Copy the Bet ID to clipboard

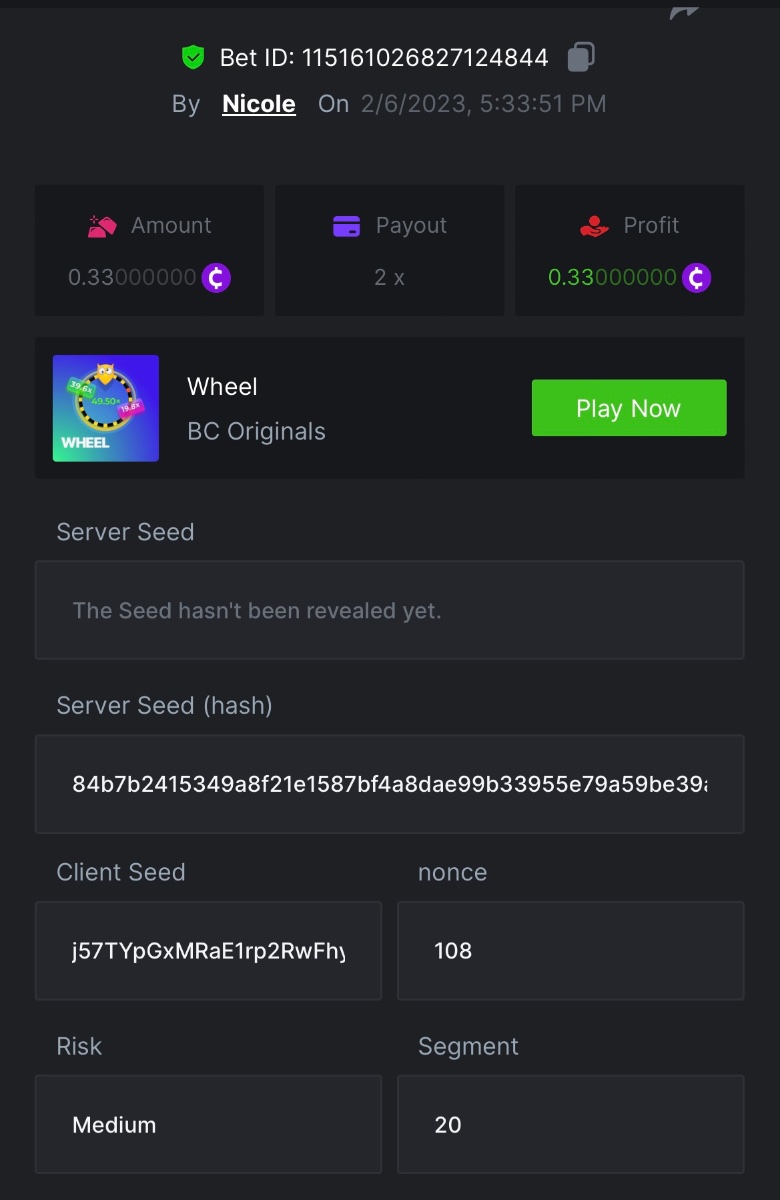click(x=581, y=57)
